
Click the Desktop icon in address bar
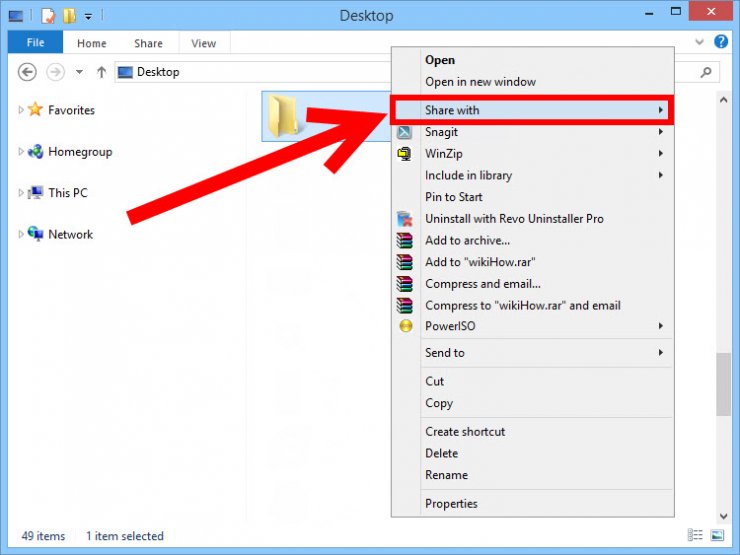(x=125, y=72)
